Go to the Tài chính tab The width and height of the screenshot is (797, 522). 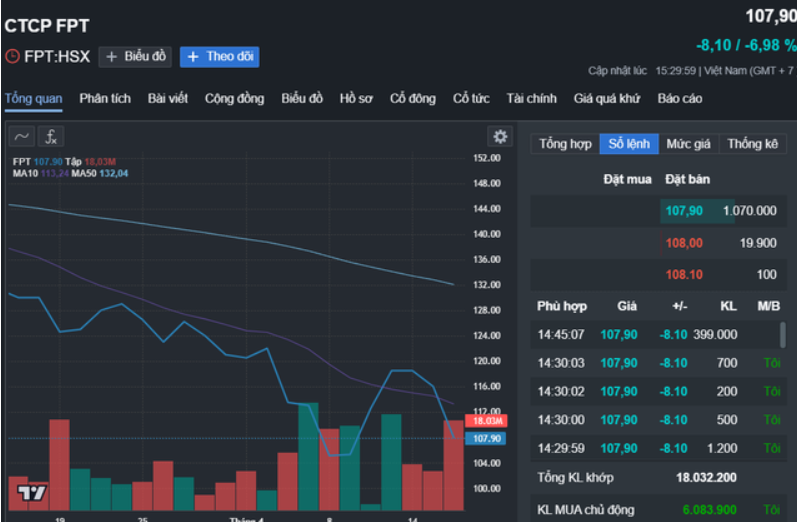[x=531, y=99]
